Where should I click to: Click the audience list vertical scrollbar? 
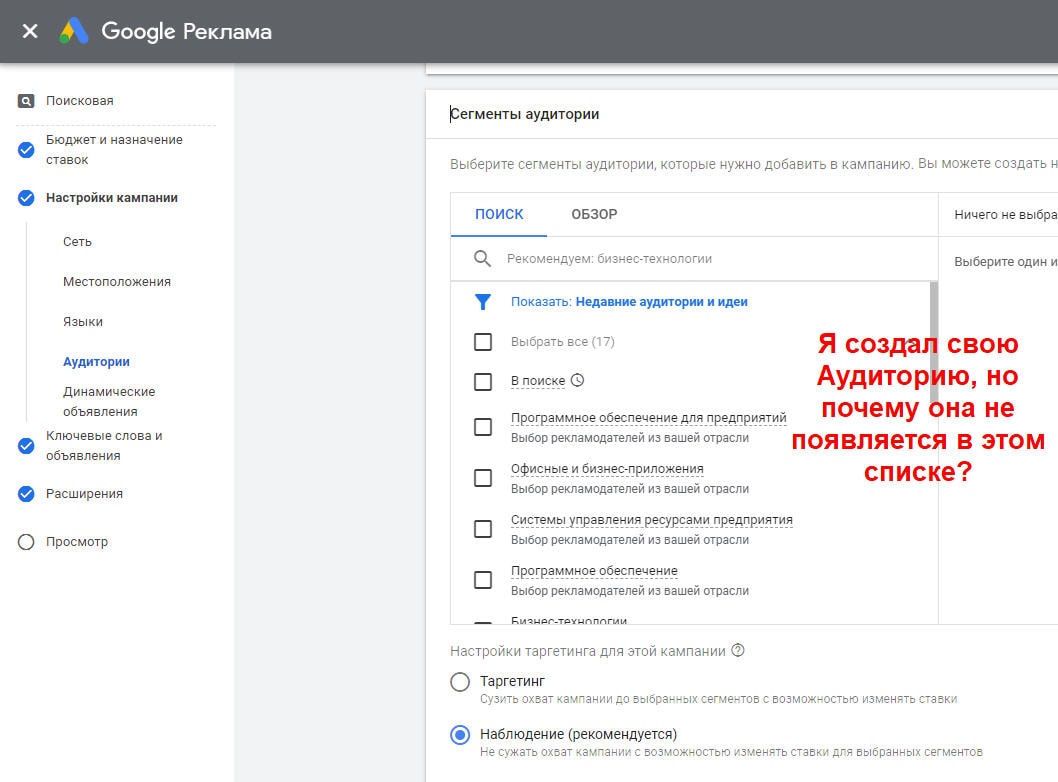(x=934, y=320)
